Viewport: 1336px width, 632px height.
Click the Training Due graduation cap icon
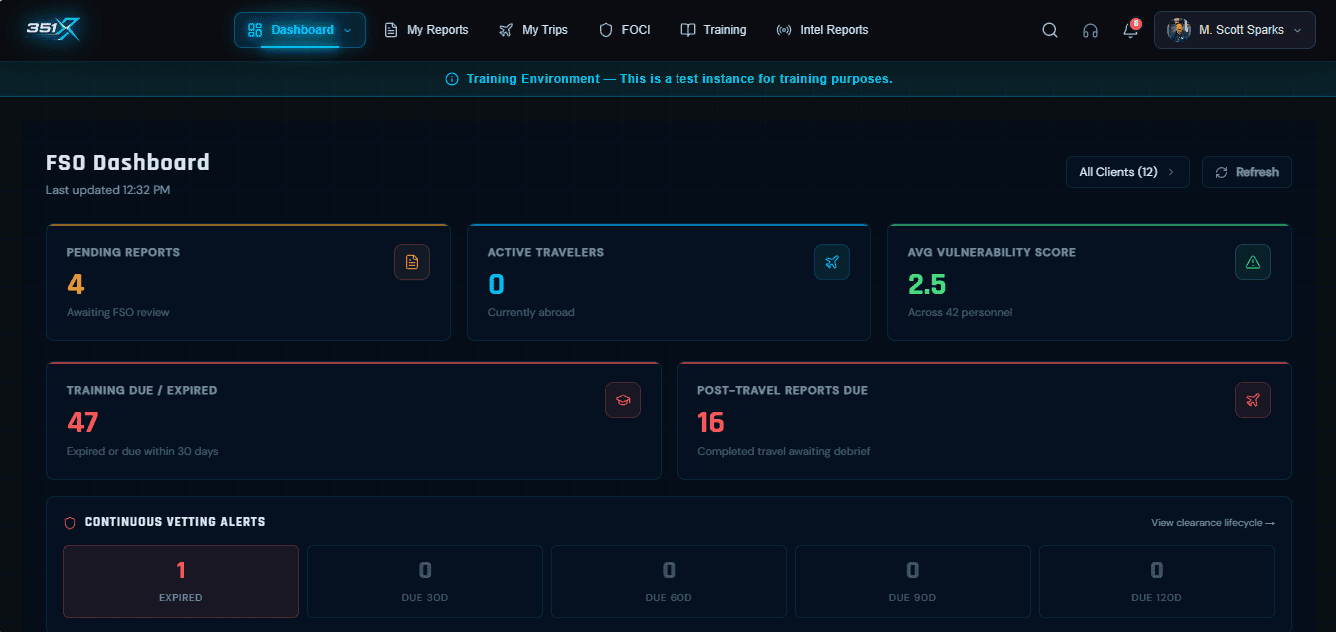click(x=623, y=400)
